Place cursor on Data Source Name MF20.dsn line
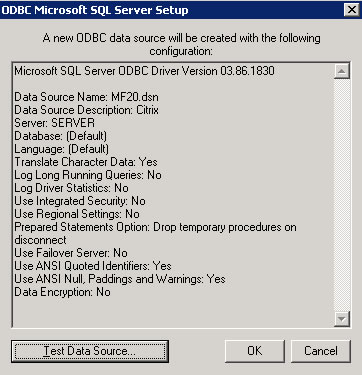This screenshot has height=375, width=362. coord(86,97)
